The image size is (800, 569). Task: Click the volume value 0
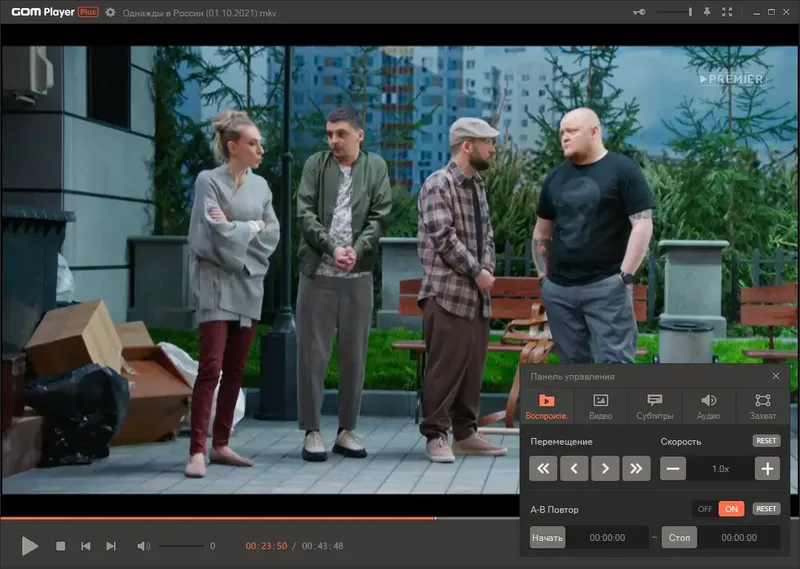pos(213,546)
